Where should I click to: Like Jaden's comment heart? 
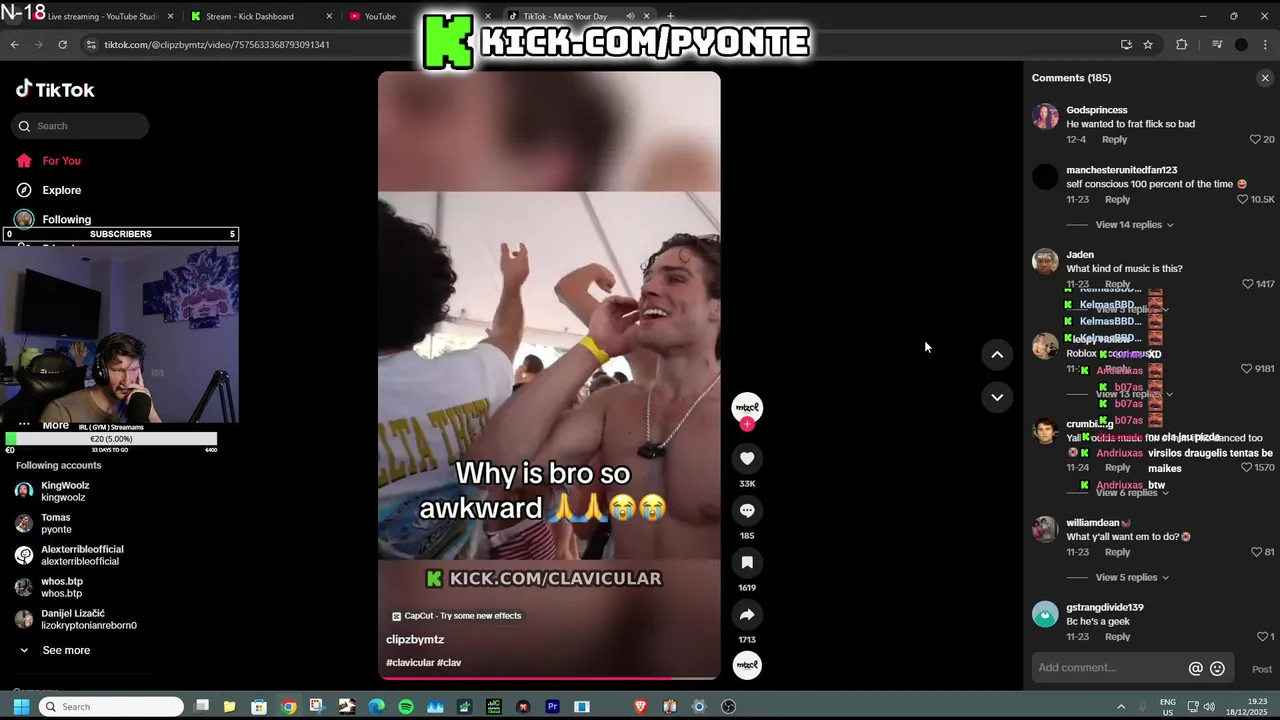click(1247, 284)
